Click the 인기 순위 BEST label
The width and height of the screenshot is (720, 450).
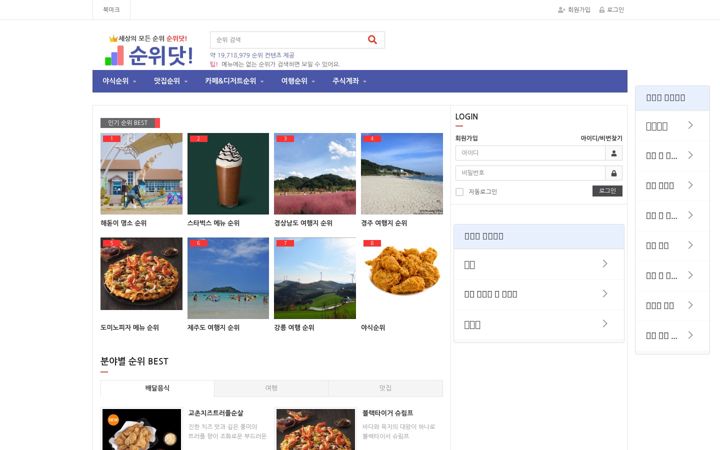tap(130, 123)
